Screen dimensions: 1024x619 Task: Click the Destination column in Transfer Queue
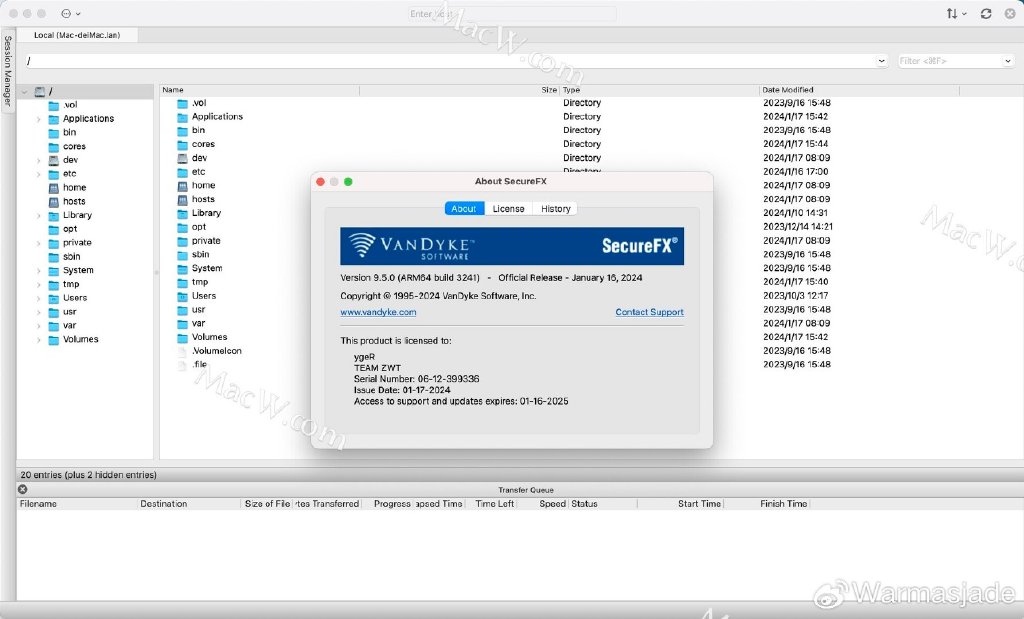tap(189, 503)
